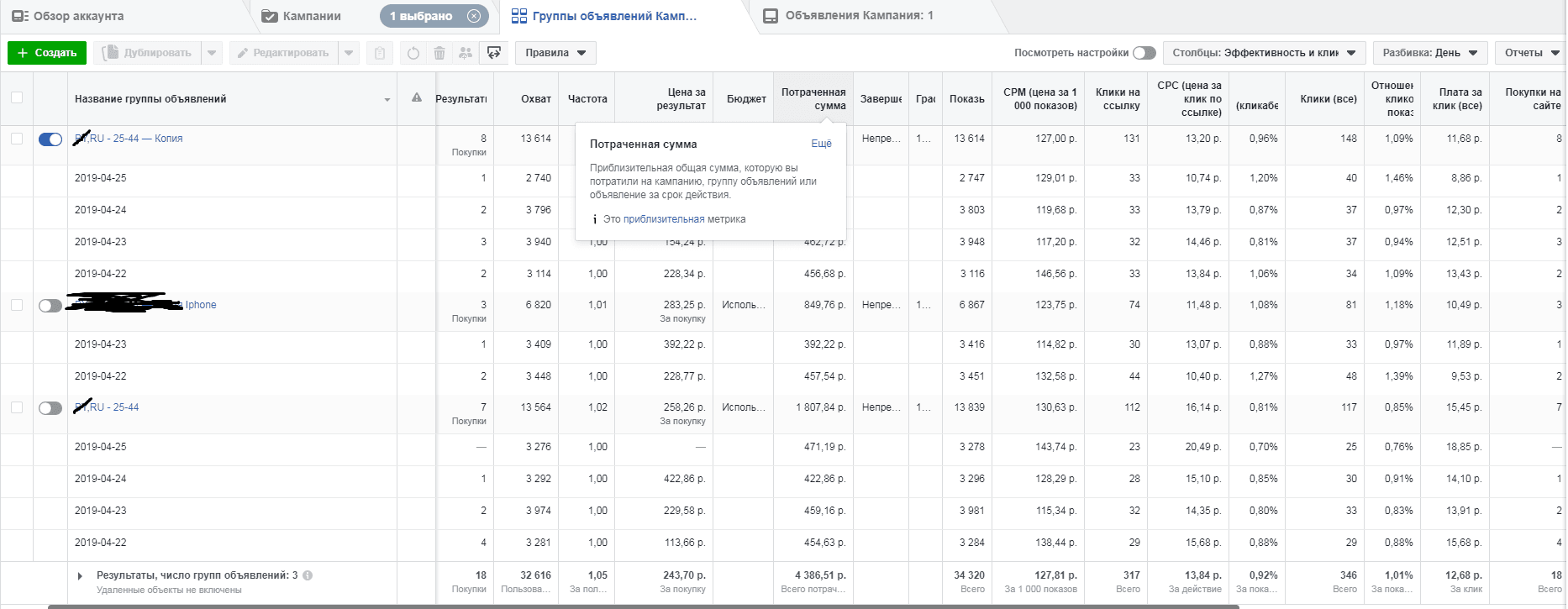Check the select-all checkbox in header

point(17,97)
